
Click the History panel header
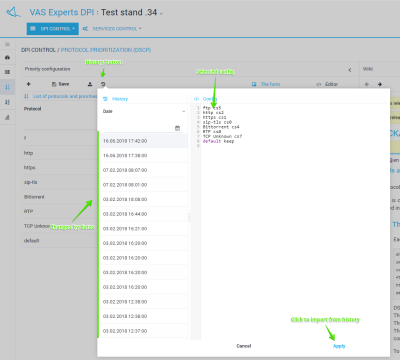pyautogui.click(x=116, y=99)
